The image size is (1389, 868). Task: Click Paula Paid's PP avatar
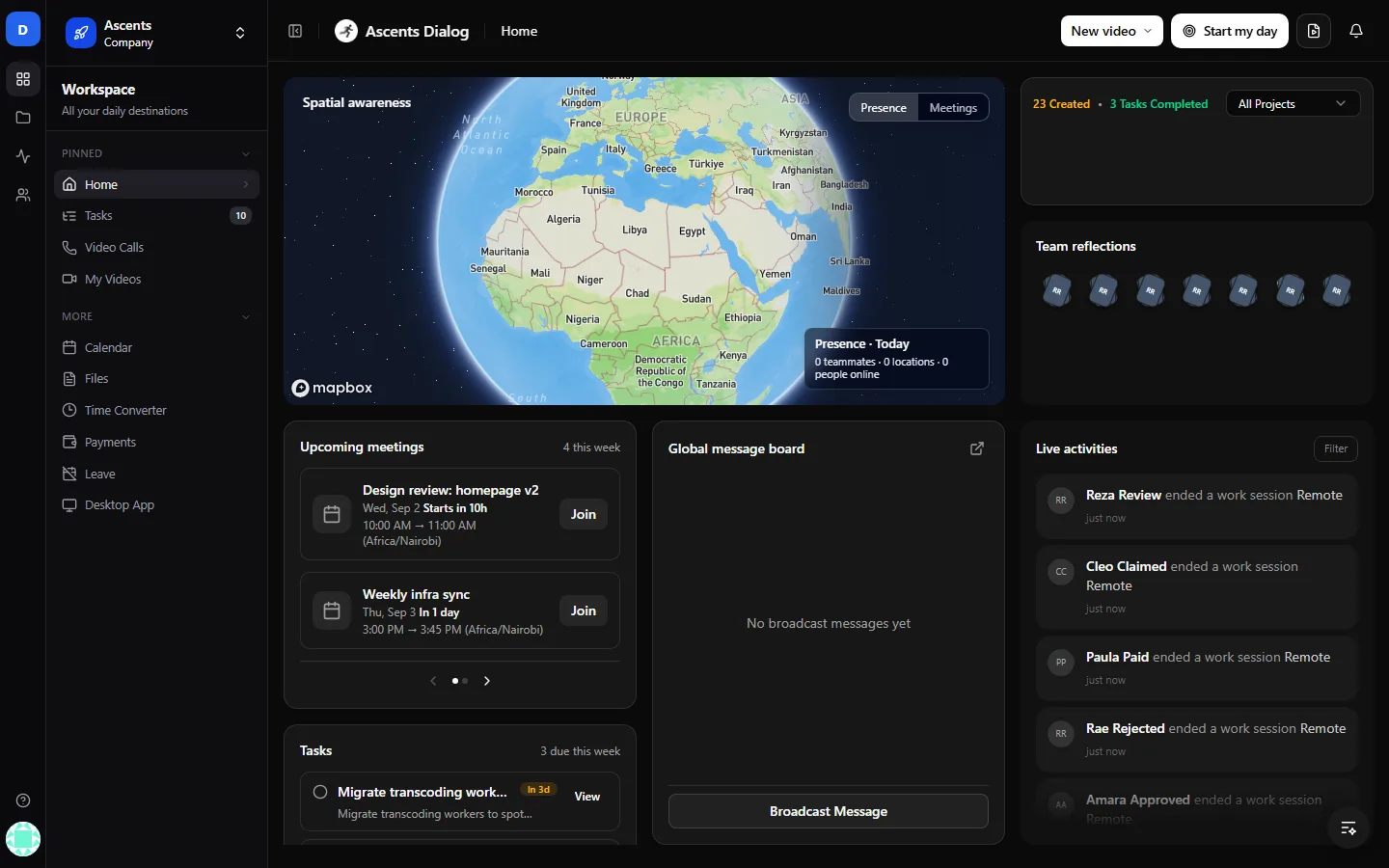pos(1061,662)
